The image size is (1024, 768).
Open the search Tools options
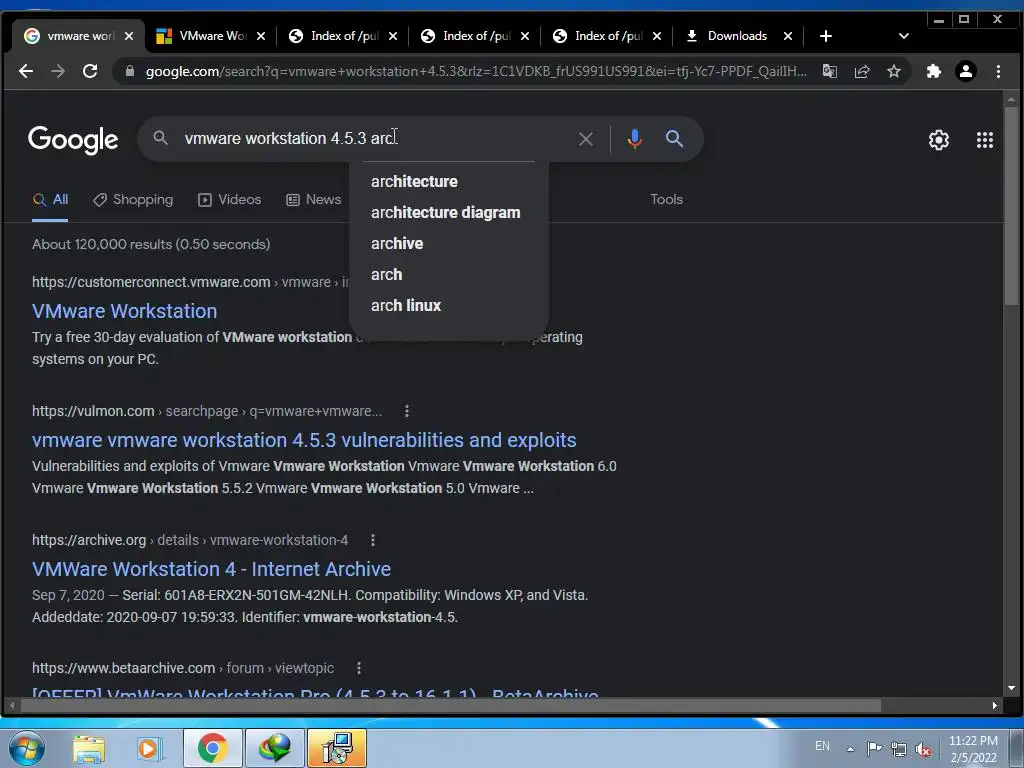666,199
